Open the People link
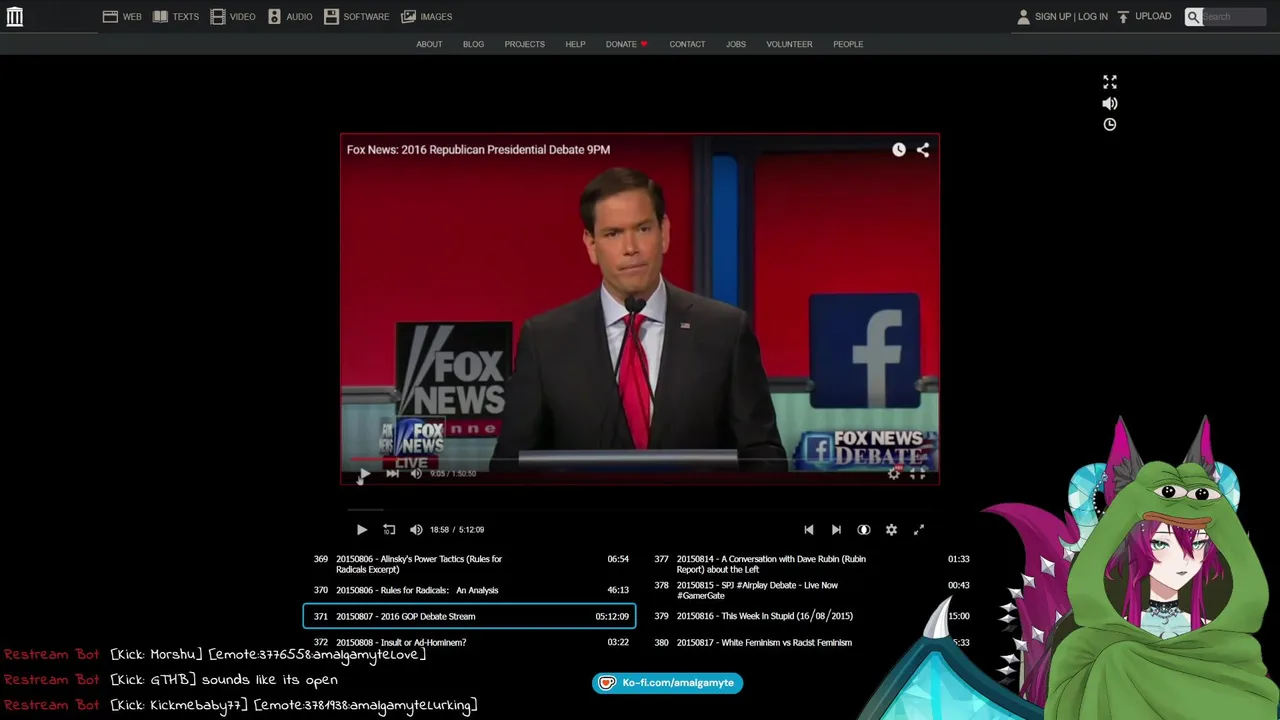 tap(848, 44)
